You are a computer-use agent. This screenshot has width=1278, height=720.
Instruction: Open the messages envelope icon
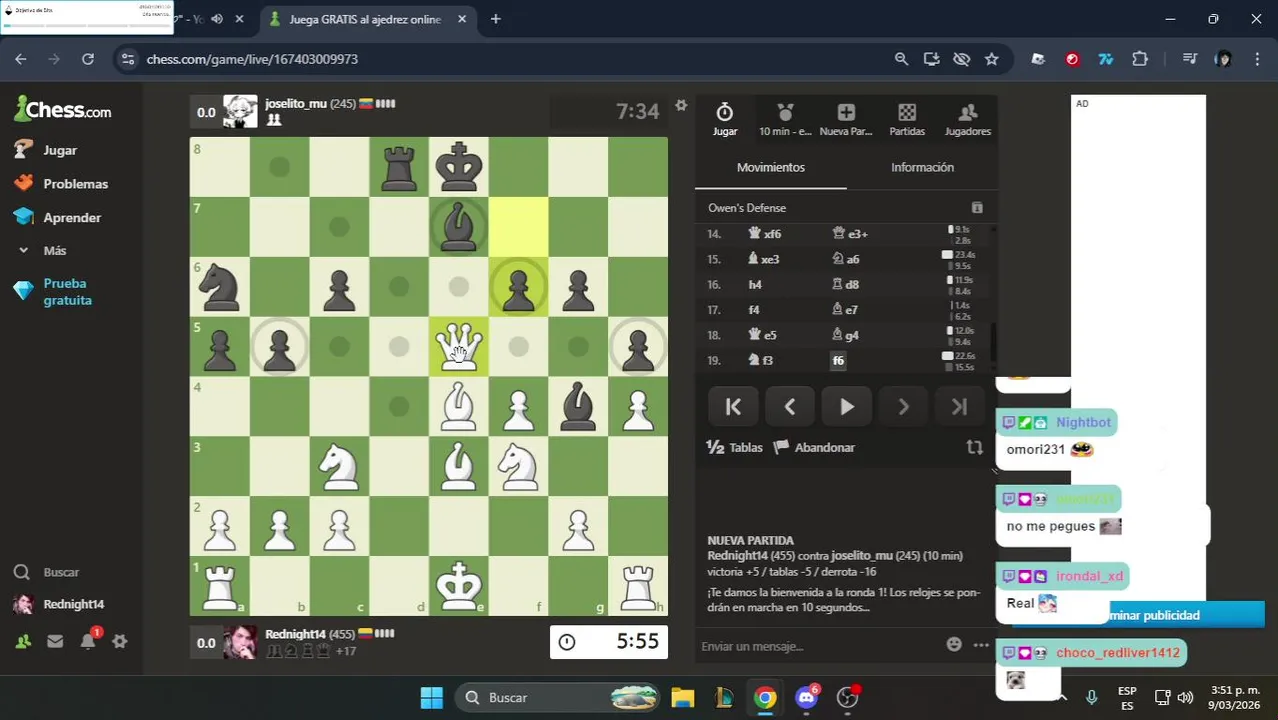[55, 642]
